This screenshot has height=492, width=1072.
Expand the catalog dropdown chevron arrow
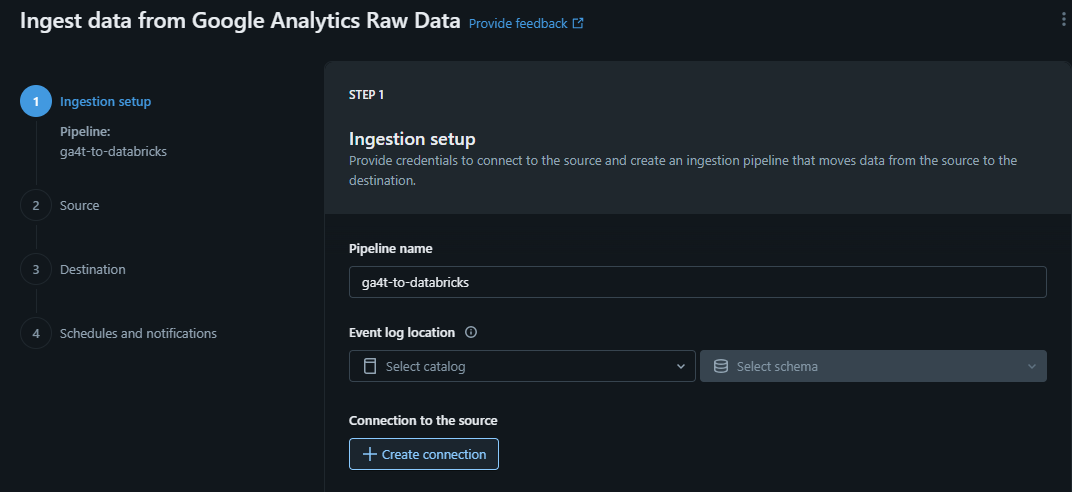click(x=681, y=366)
